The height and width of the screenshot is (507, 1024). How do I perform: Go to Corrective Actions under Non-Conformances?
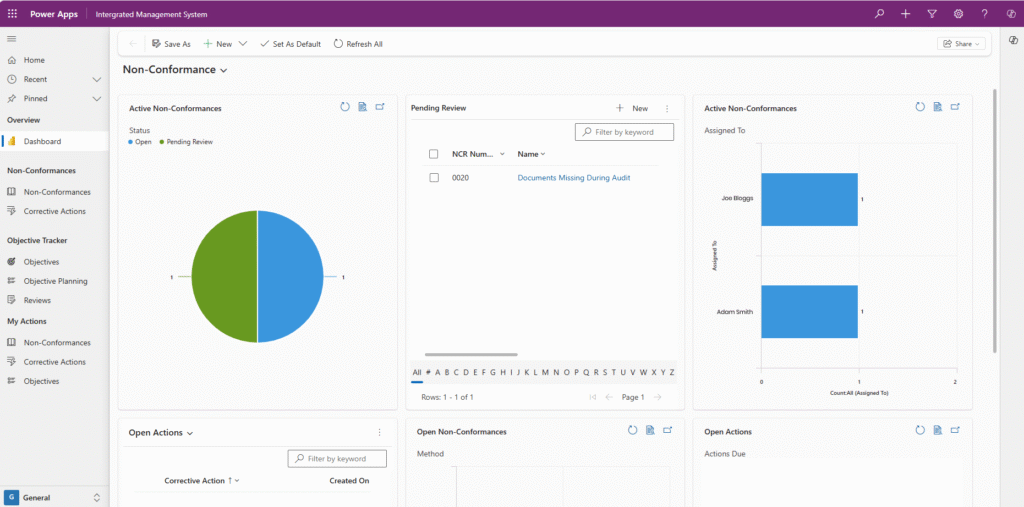[55, 211]
